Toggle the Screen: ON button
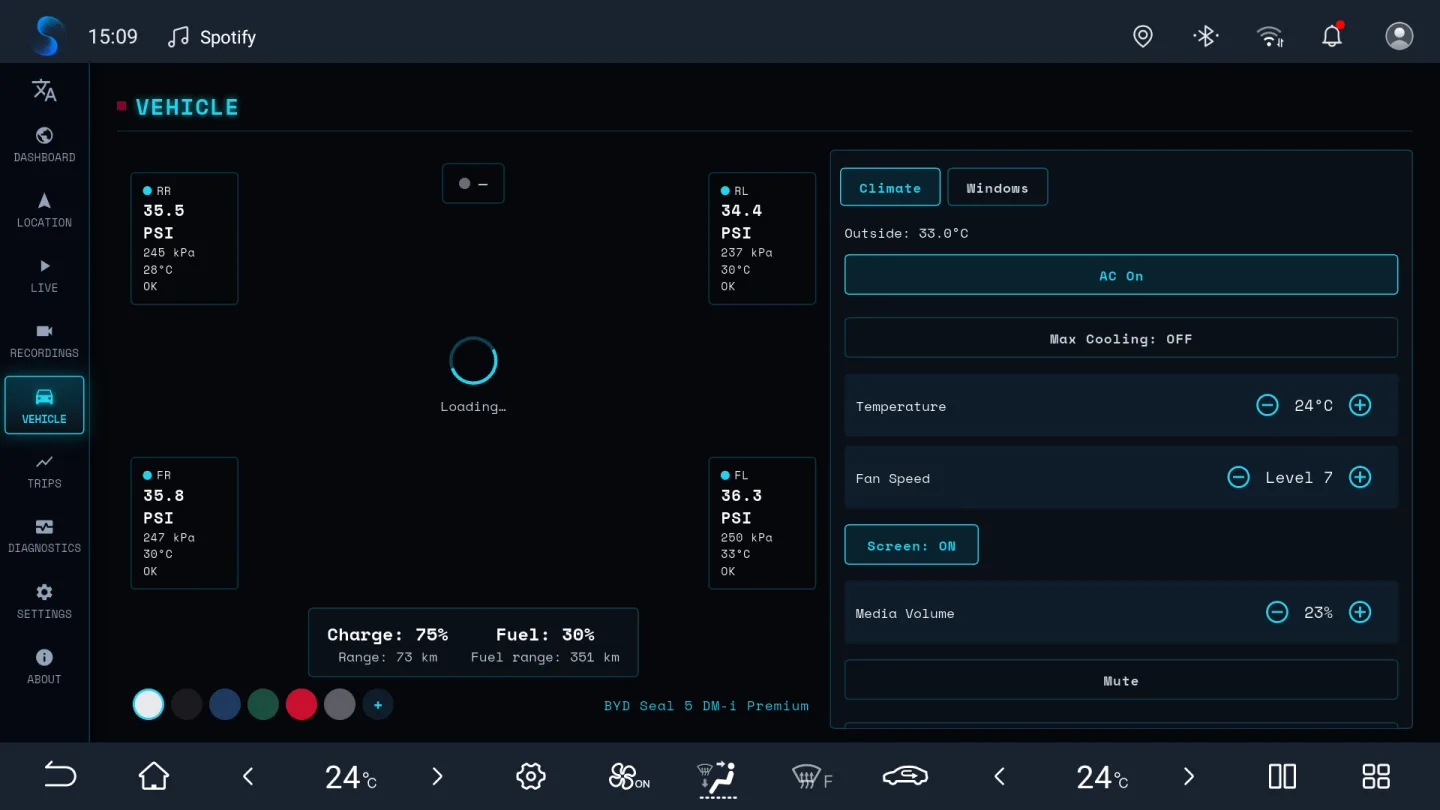 click(911, 545)
